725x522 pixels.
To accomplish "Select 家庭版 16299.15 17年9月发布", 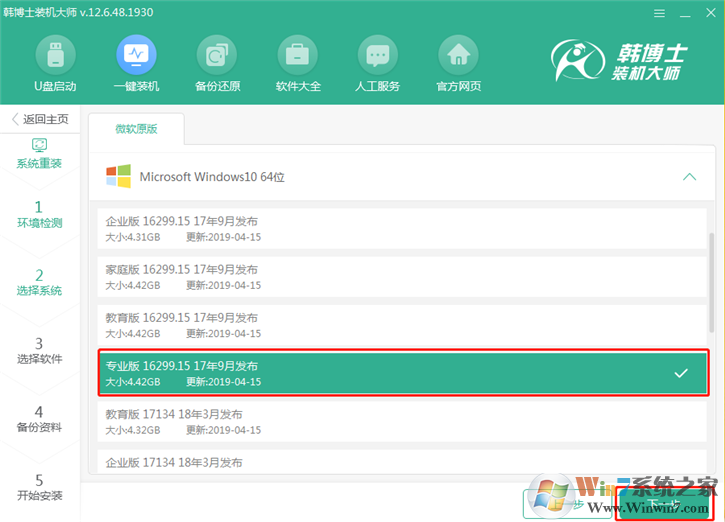I will click(x=402, y=277).
